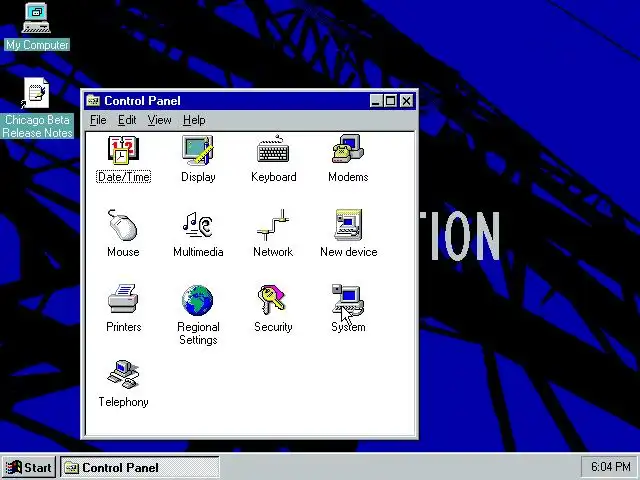Open the File menu
The image size is (640, 480).
[x=98, y=120]
